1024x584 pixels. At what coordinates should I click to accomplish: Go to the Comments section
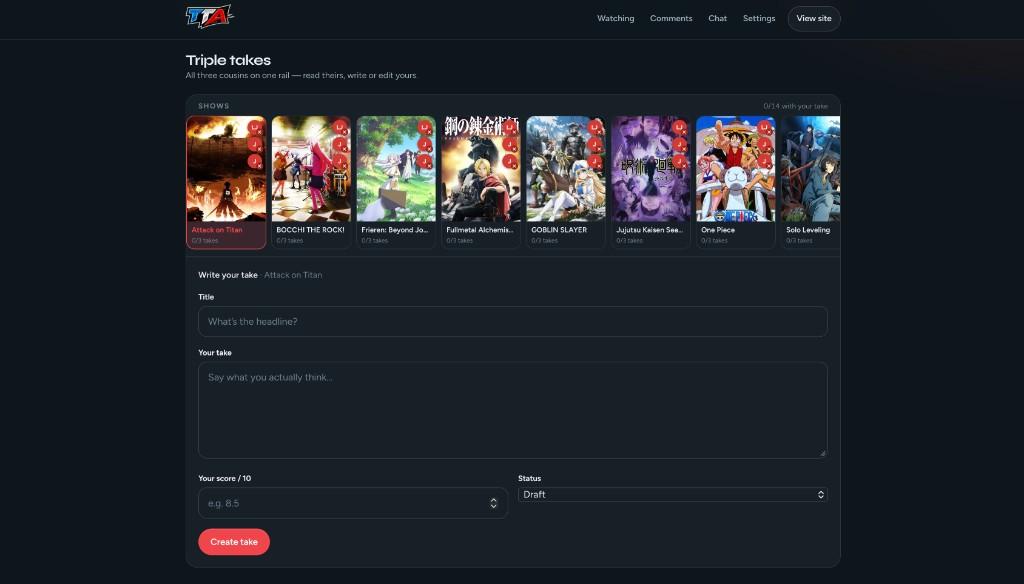click(x=671, y=18)
